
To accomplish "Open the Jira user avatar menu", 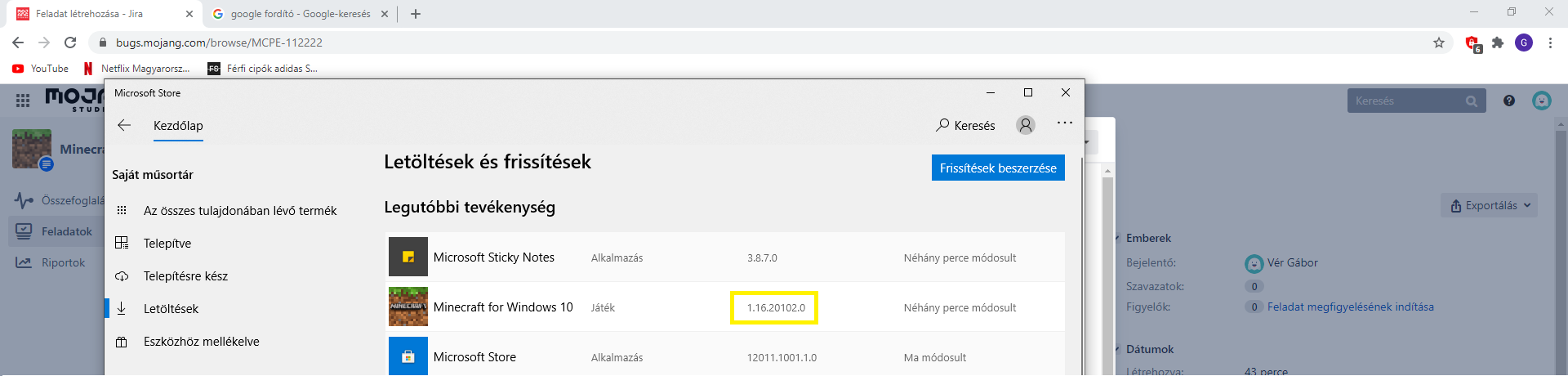I will (1542, 101).
